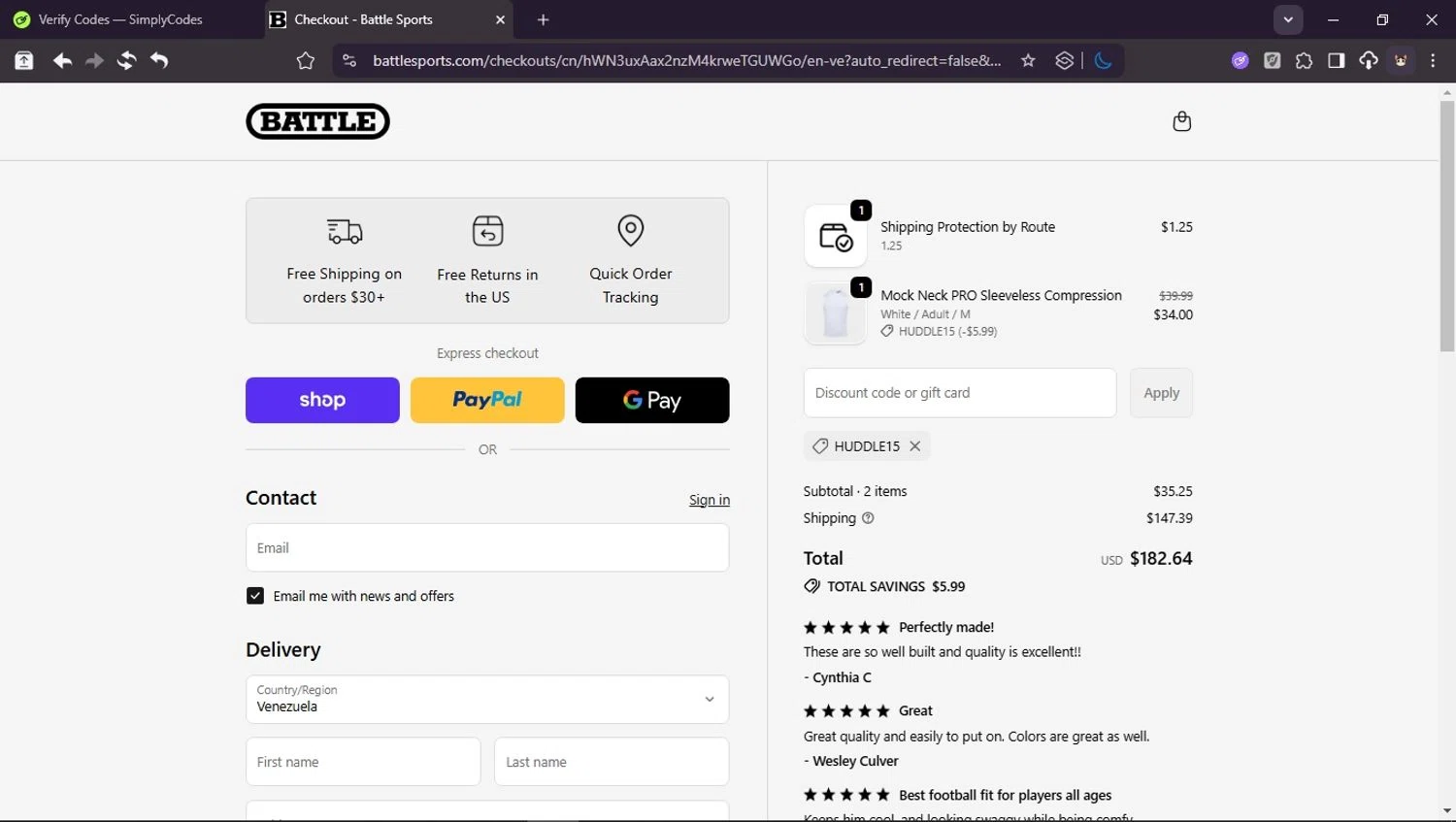Click the extension icon next to purple circle

pyautogui.click(x=1273, y=61)
